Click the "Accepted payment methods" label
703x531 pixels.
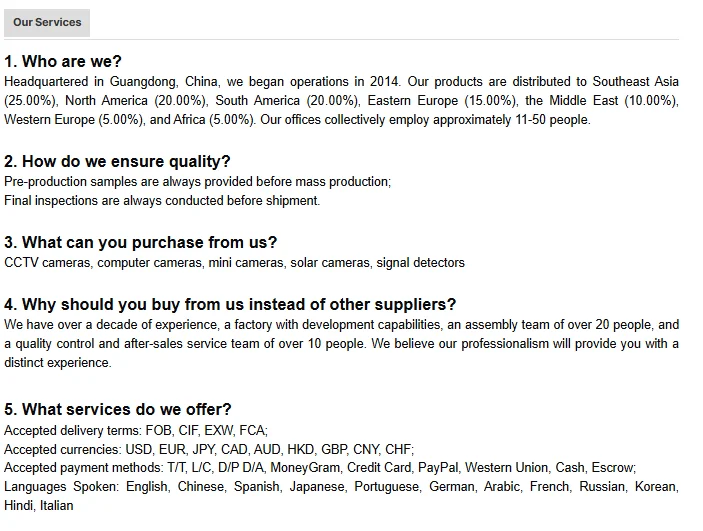tap(82, 467)
